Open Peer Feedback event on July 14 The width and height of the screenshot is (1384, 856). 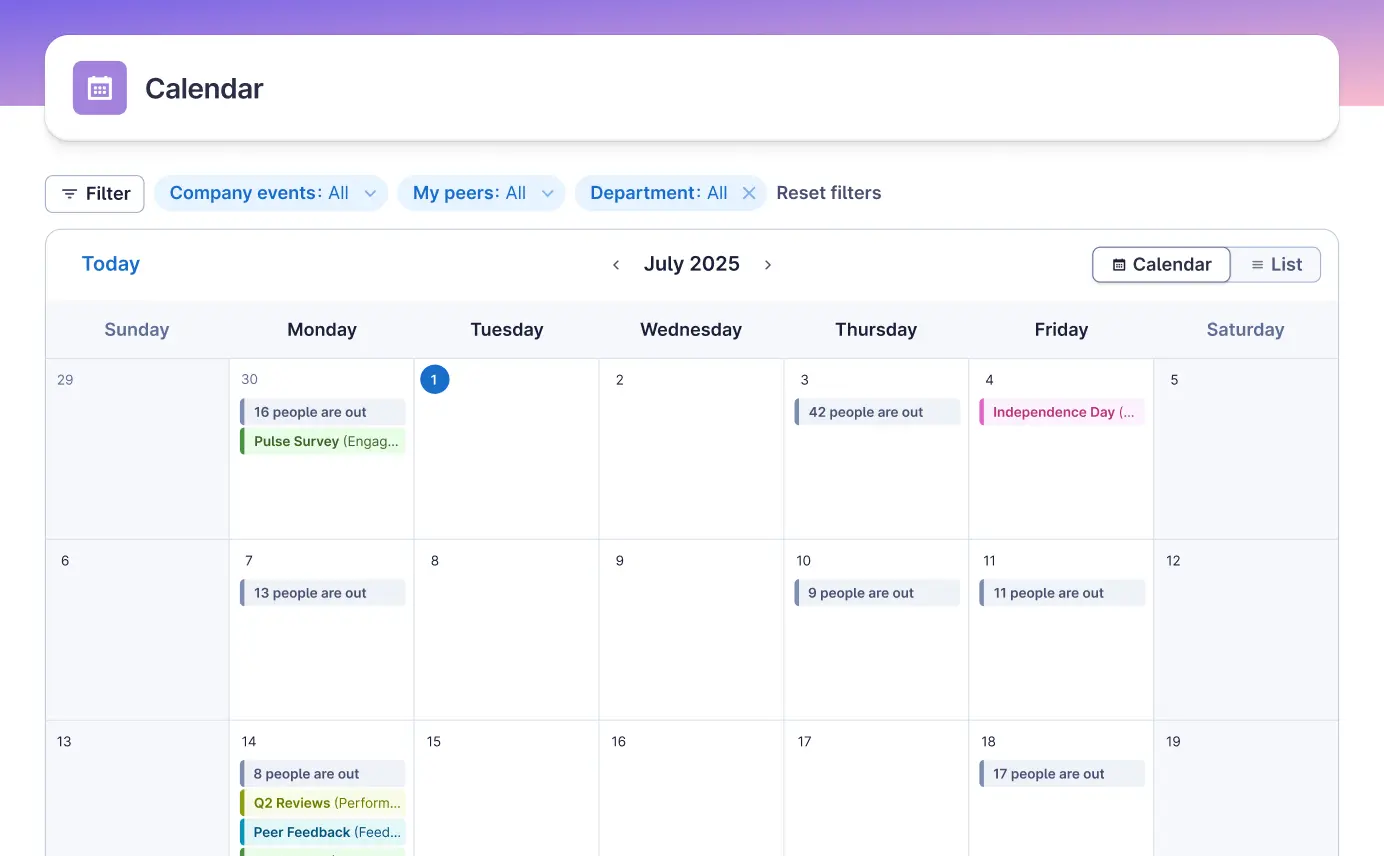(x=323, y=832)
